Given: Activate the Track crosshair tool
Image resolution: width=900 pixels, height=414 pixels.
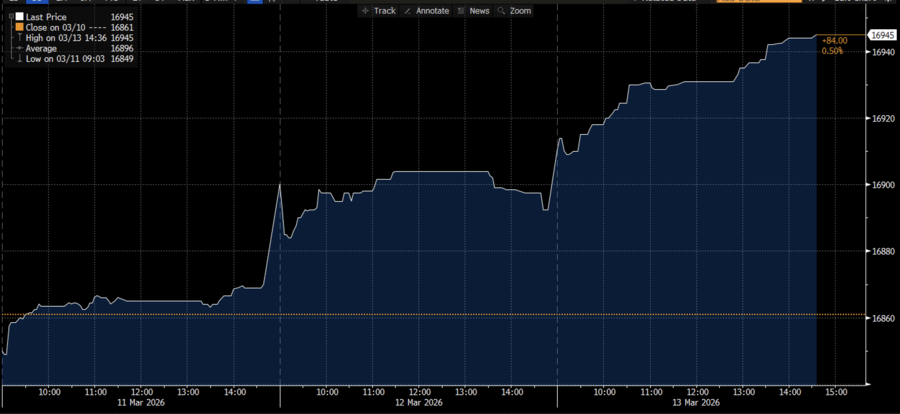Looking at the screenshot, I should coord(379,10).
